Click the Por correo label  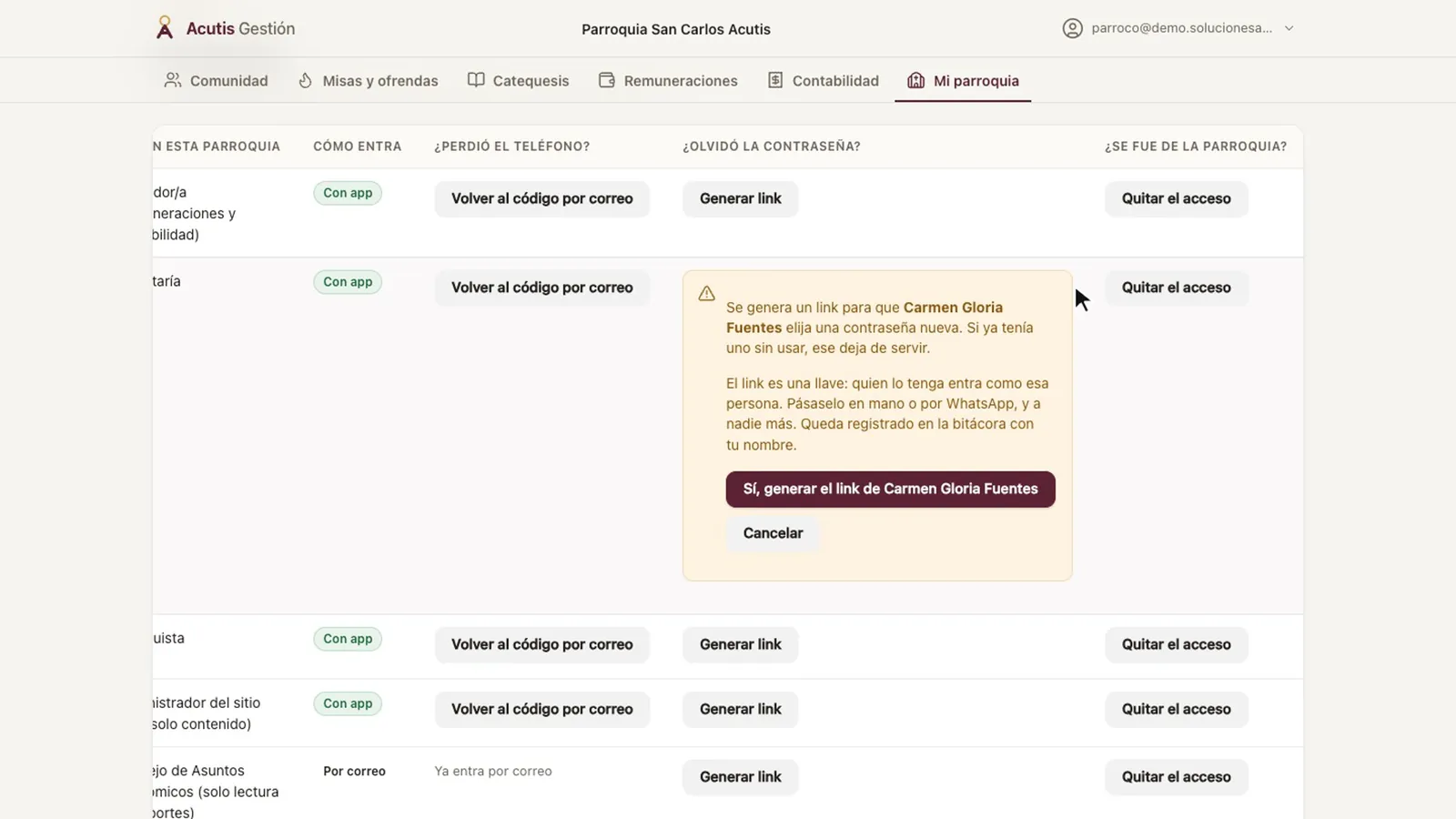pos(354,772)
